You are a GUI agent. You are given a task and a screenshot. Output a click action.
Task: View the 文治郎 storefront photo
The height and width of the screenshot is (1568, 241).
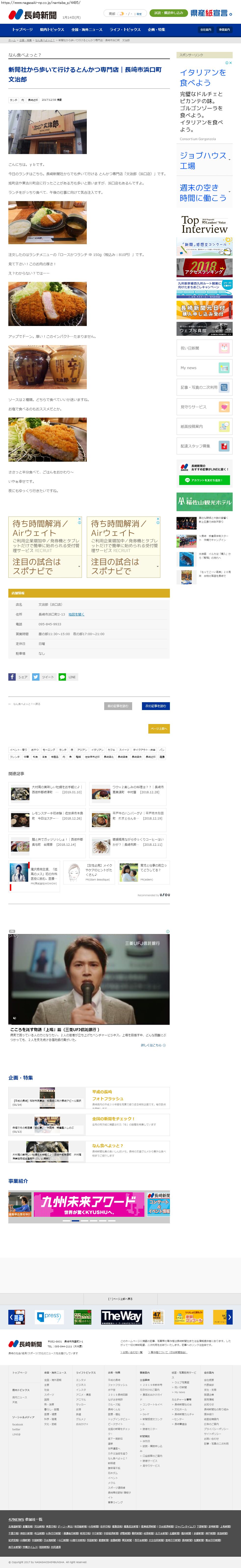[x=48, y=132]
